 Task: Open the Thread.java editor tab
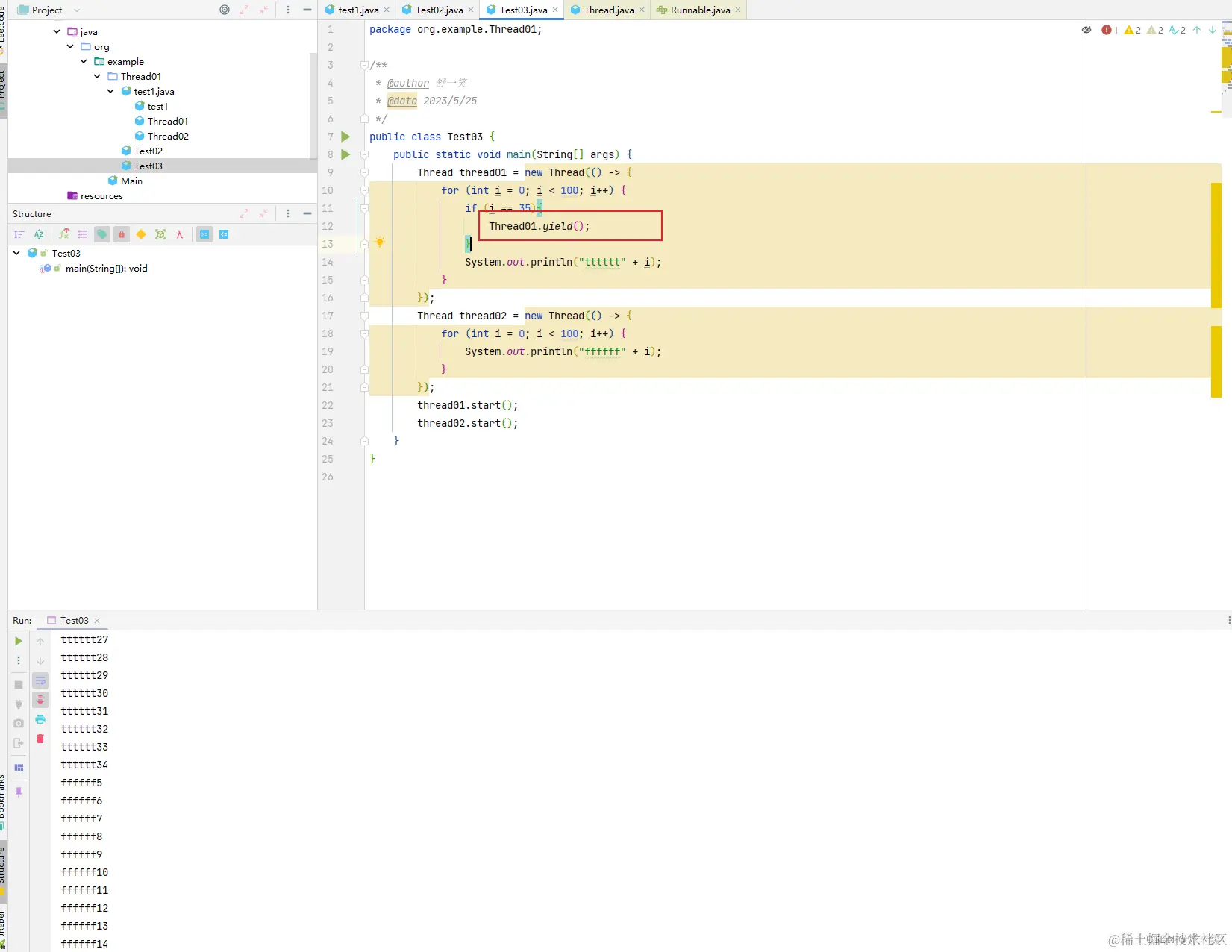pos(608,10)
